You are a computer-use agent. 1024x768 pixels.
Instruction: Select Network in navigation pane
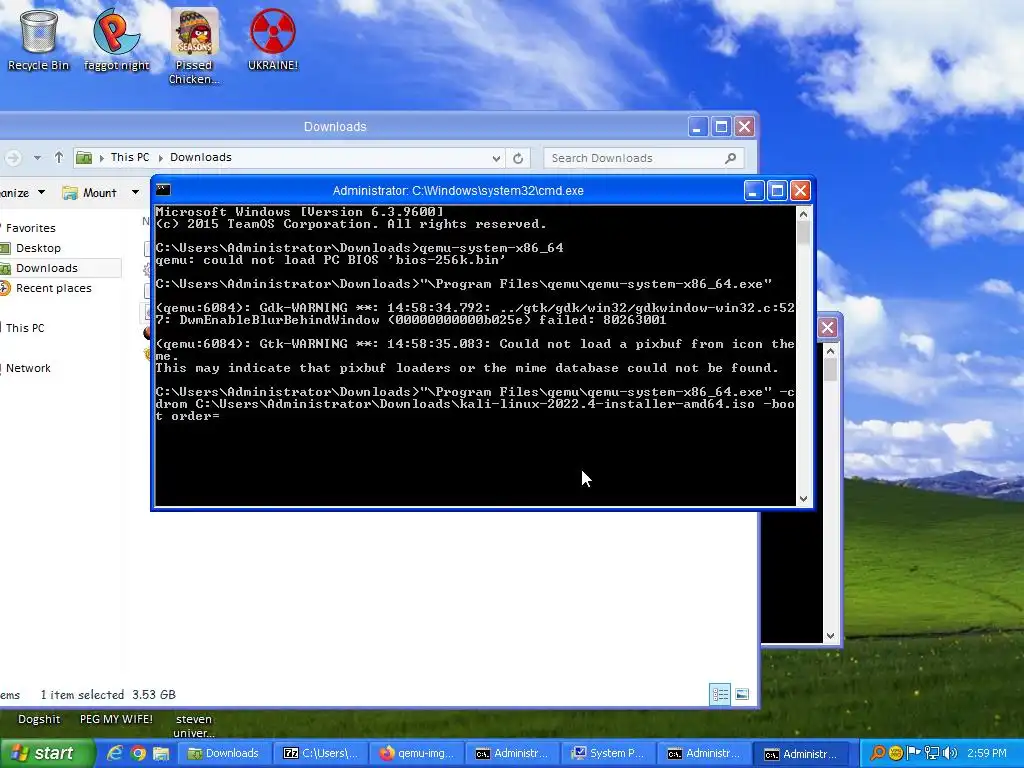pyautogui.click(x=28, y=368)
